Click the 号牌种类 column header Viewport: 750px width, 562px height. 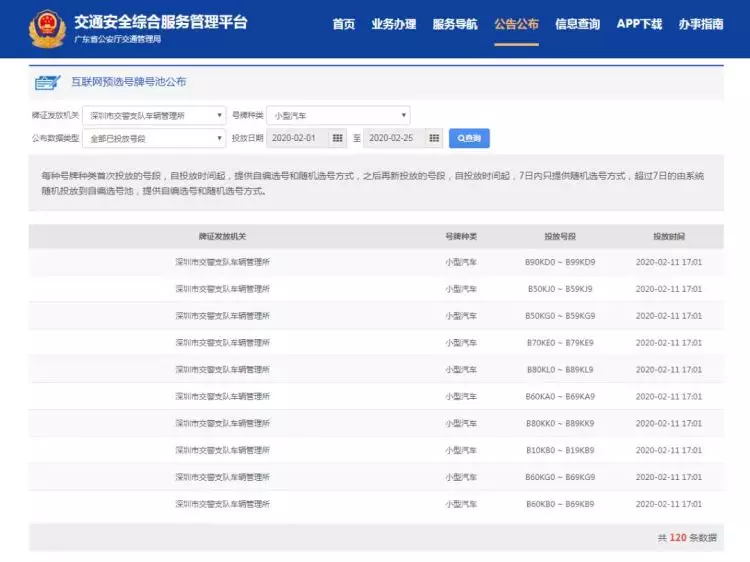461,236
